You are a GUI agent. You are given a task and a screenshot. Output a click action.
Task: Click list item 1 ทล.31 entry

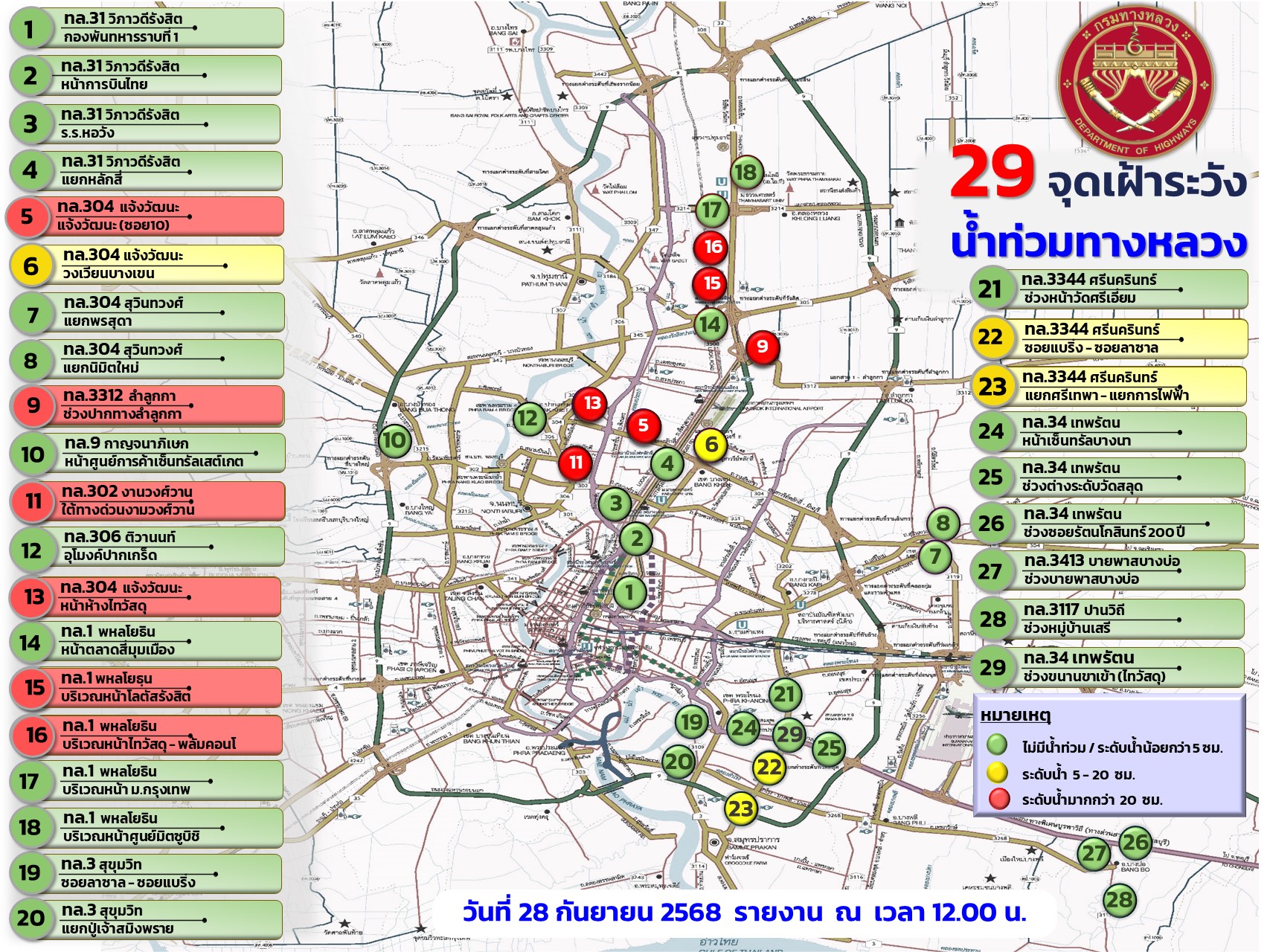(147, 28)
